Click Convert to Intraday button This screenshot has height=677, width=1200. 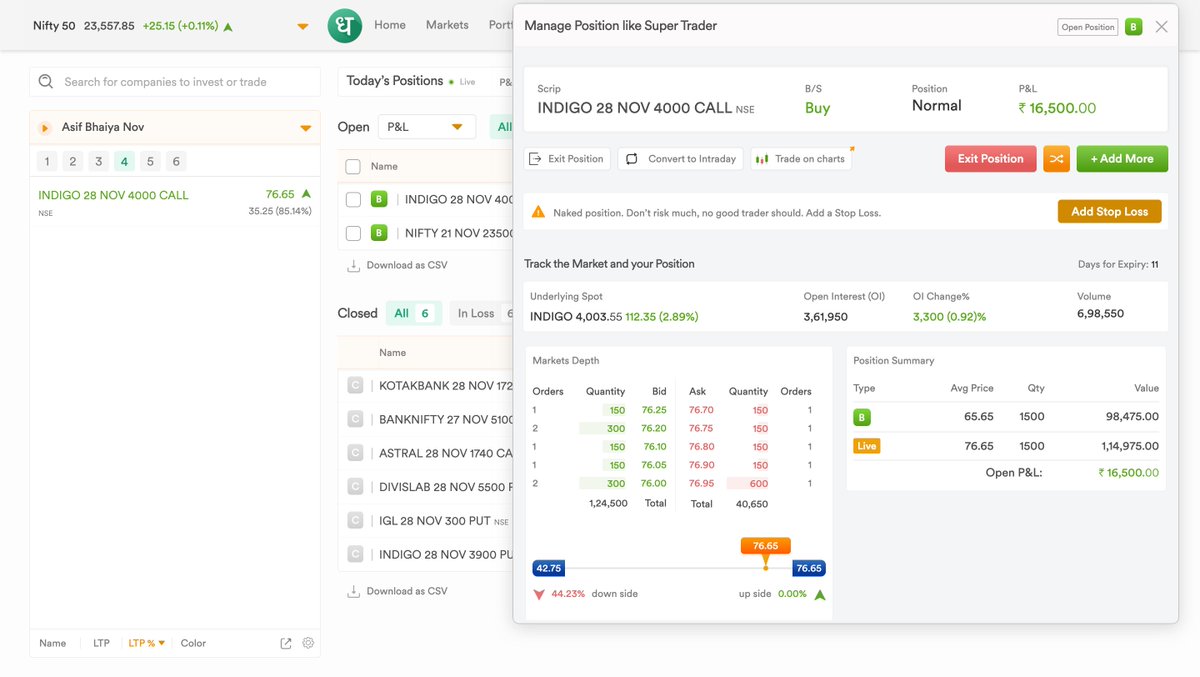tap(681, 159)
